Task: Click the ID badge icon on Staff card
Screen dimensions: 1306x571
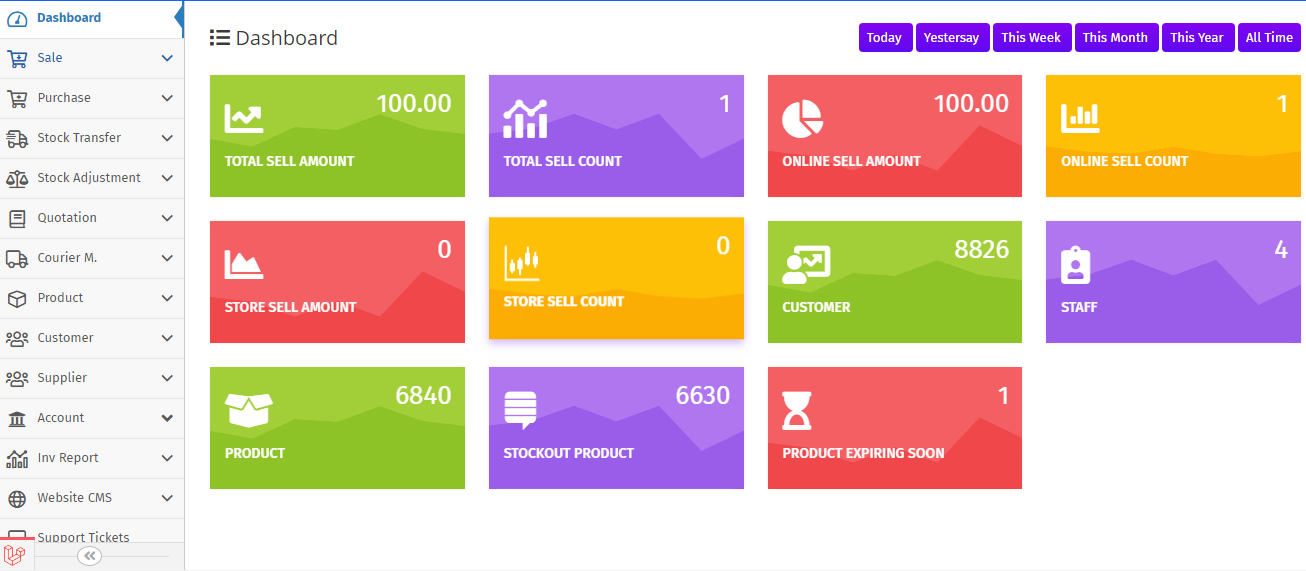Action: point(1075,265)
